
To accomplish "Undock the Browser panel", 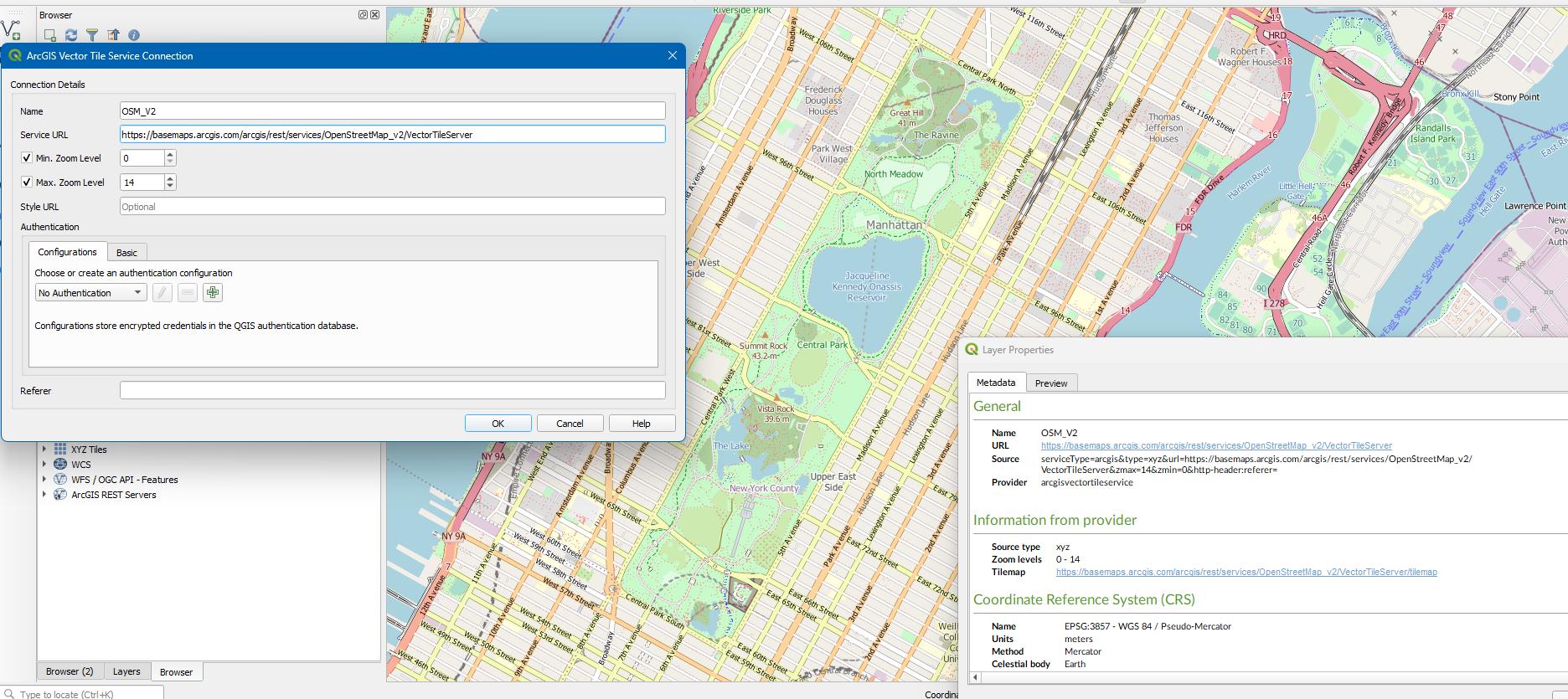I will [363, 14].
